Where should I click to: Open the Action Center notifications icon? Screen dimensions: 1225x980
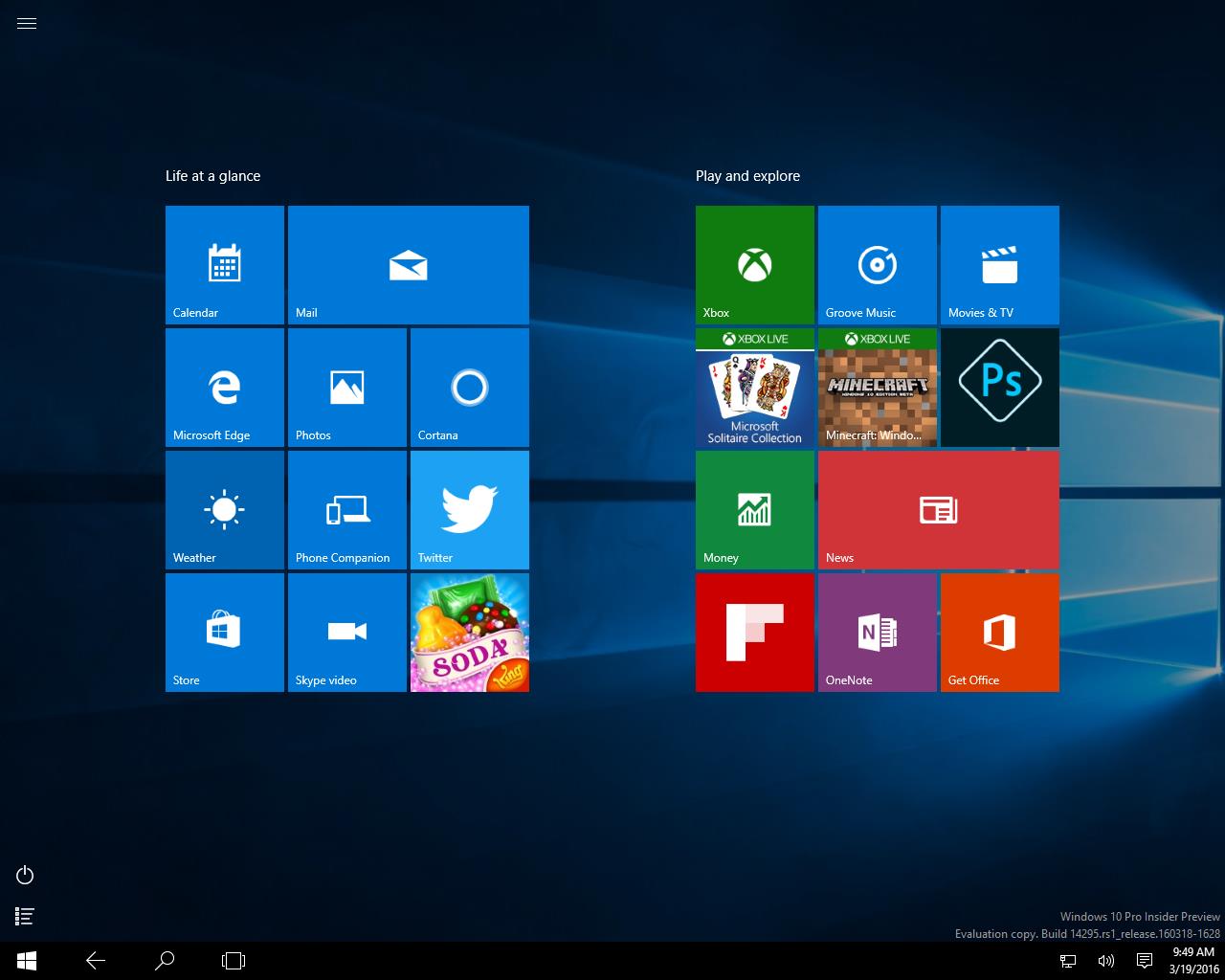(1144, 961)
